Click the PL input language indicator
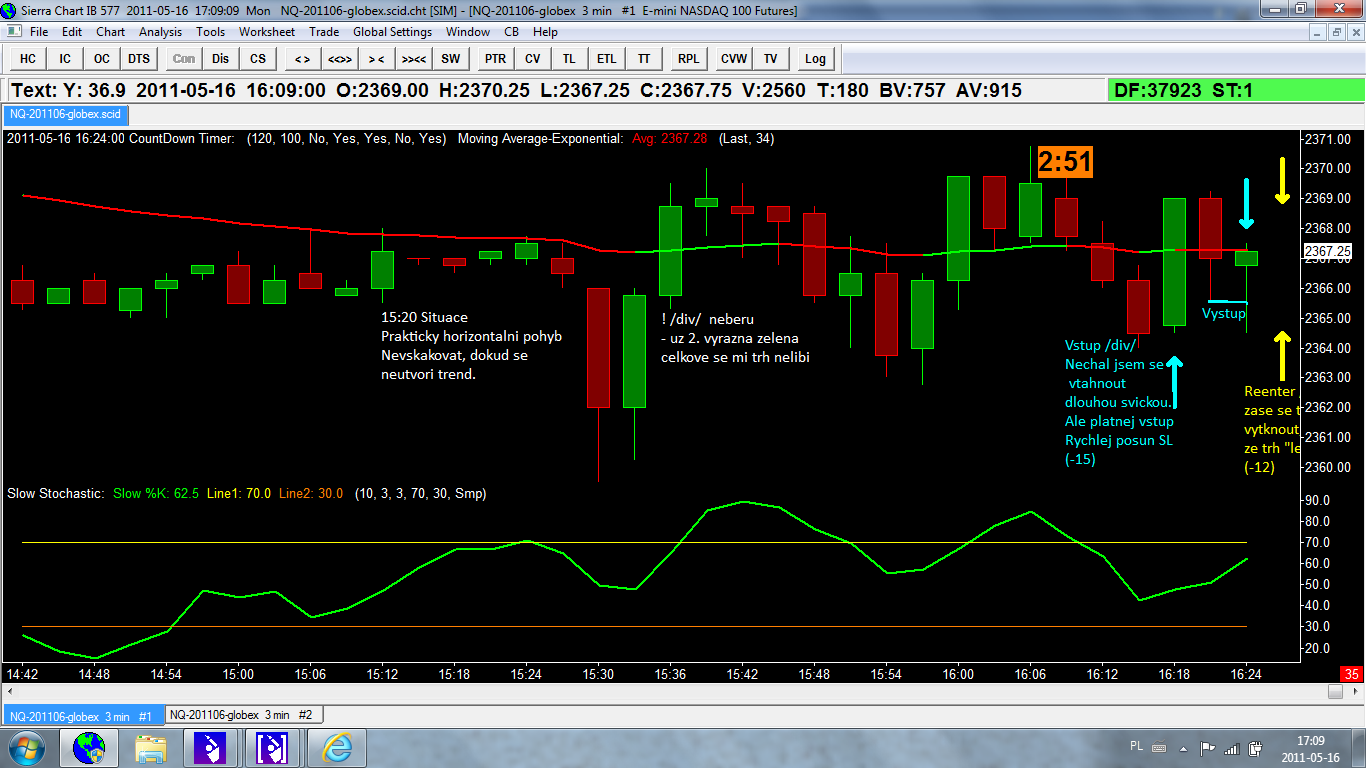The image size is (1366, 768). pos(1136,746)
